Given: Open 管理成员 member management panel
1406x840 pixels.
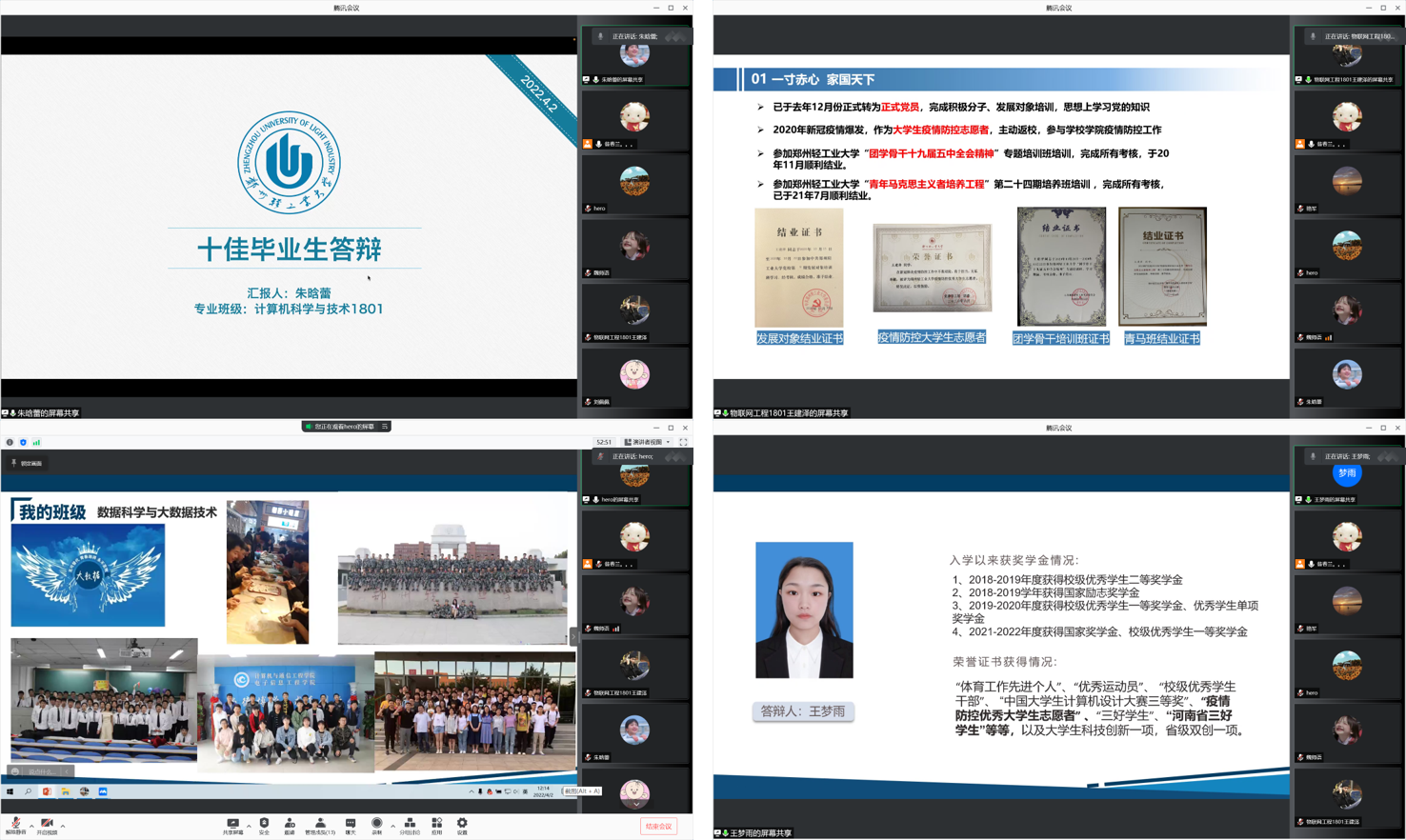Looking at the screenshot, I should [320, 825].
